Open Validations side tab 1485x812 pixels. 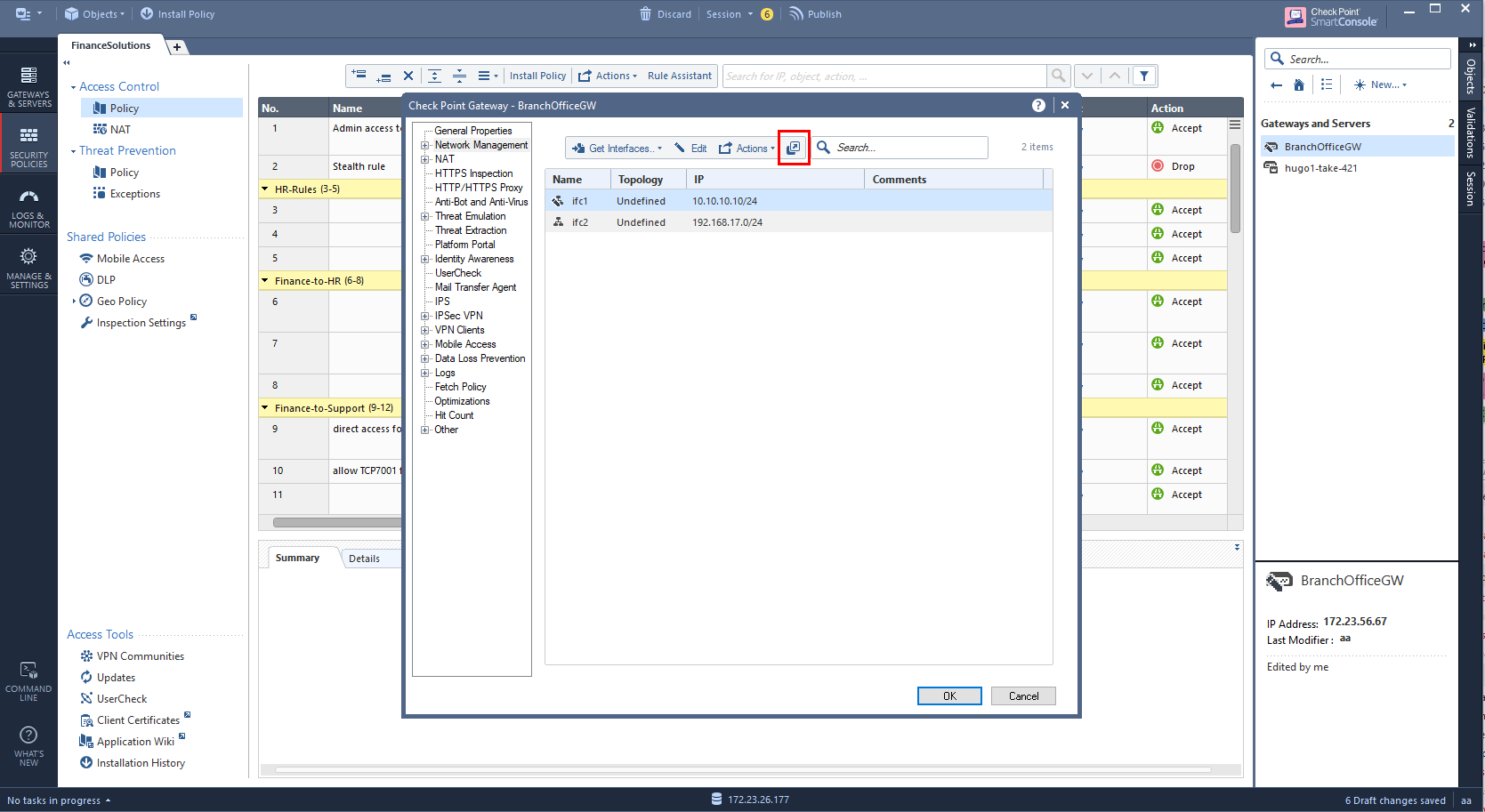(1471, 132)
